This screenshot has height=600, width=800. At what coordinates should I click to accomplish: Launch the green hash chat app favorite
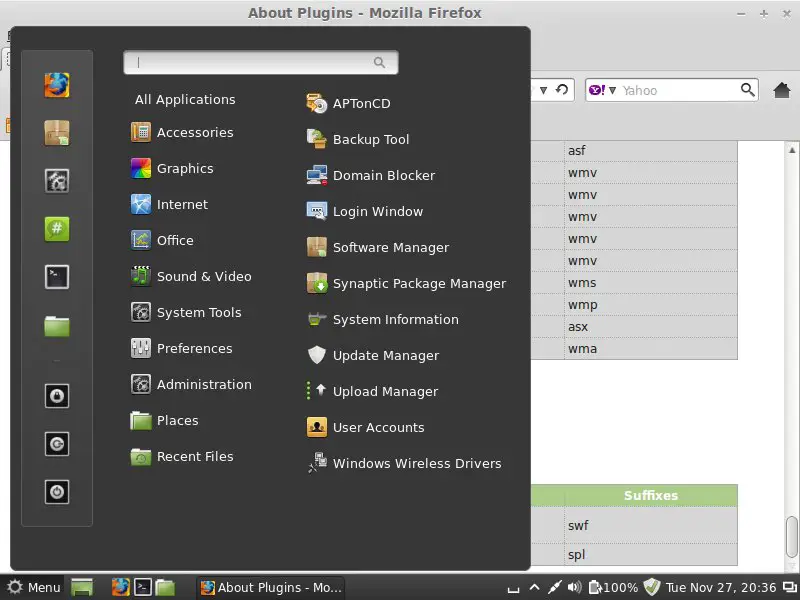57,229
